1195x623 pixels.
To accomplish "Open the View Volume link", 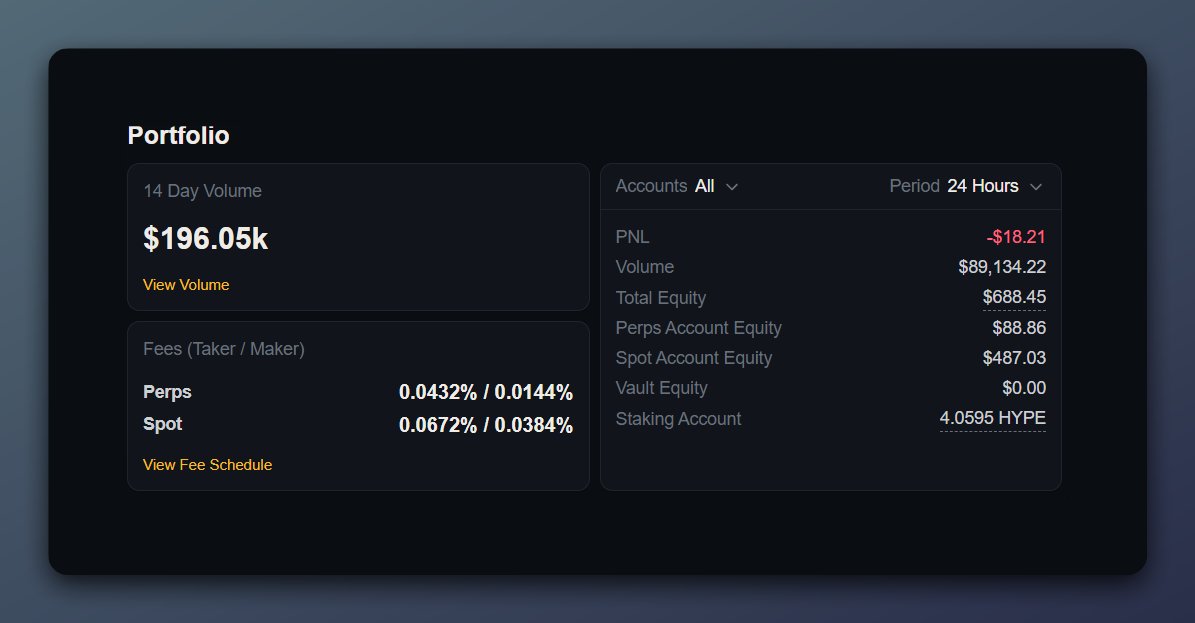I will coord(186,284).
